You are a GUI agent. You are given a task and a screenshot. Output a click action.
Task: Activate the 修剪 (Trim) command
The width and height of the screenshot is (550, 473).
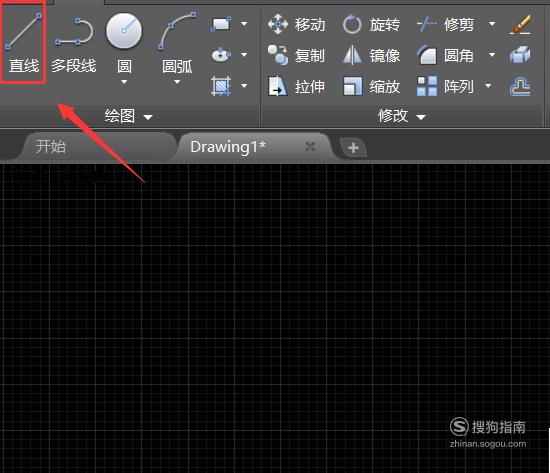pos(445,25)
